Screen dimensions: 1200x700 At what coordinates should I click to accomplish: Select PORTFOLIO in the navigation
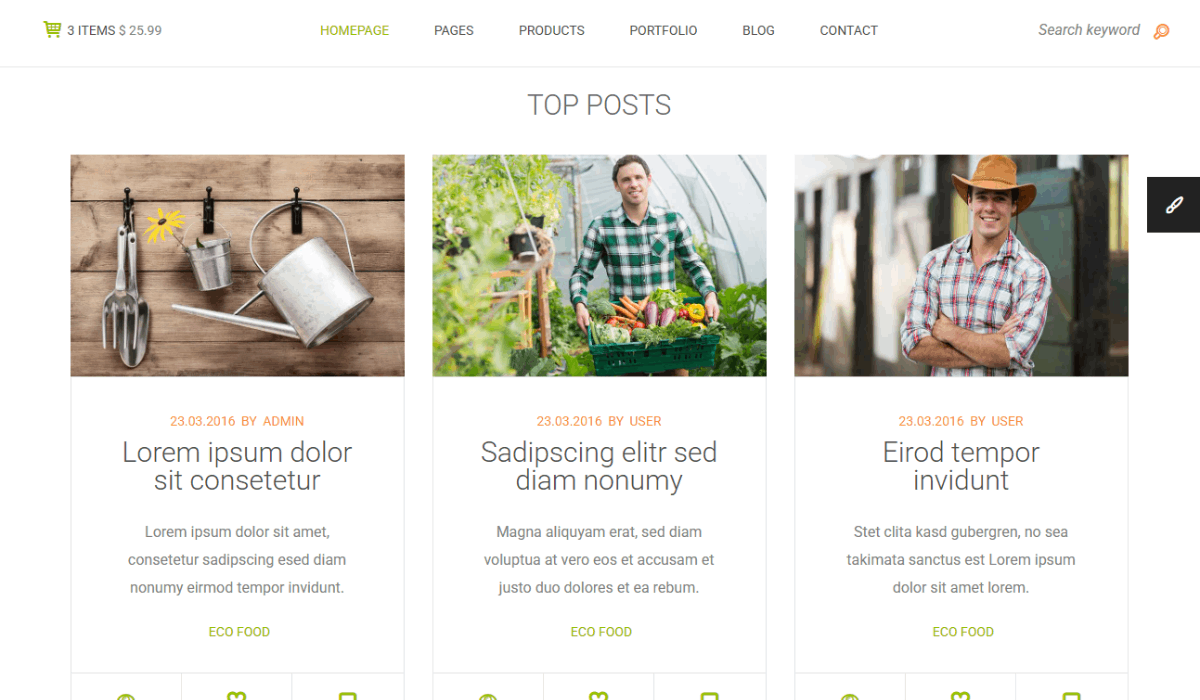point(663,31)
